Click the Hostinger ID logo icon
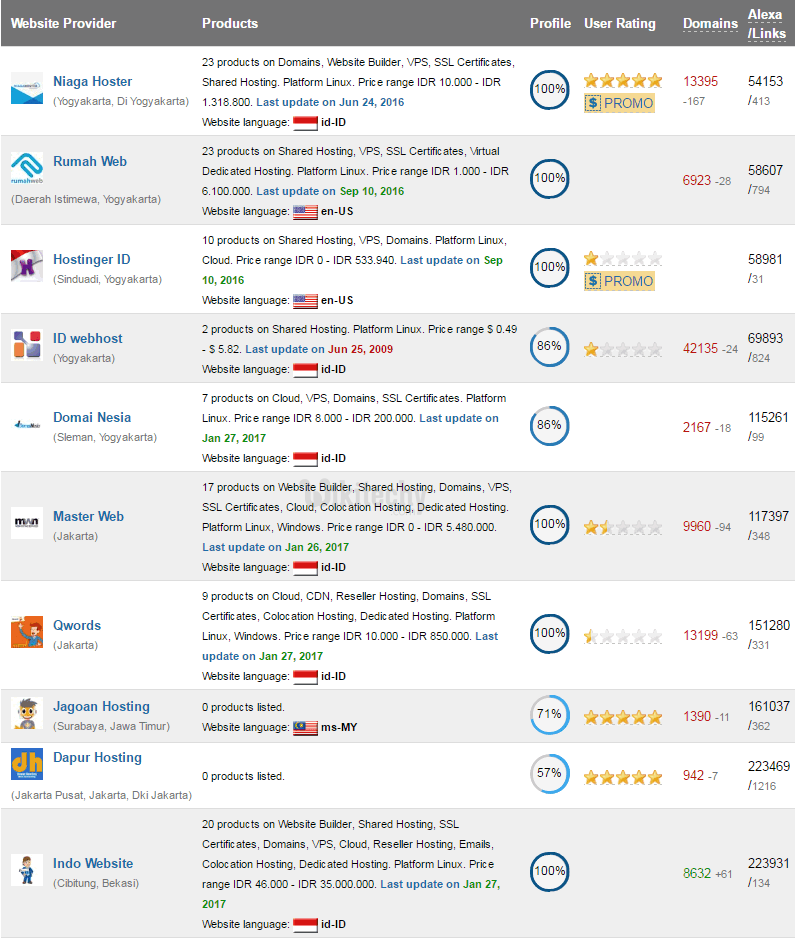This screenshot has width=795, height=938. coord(27,267)
